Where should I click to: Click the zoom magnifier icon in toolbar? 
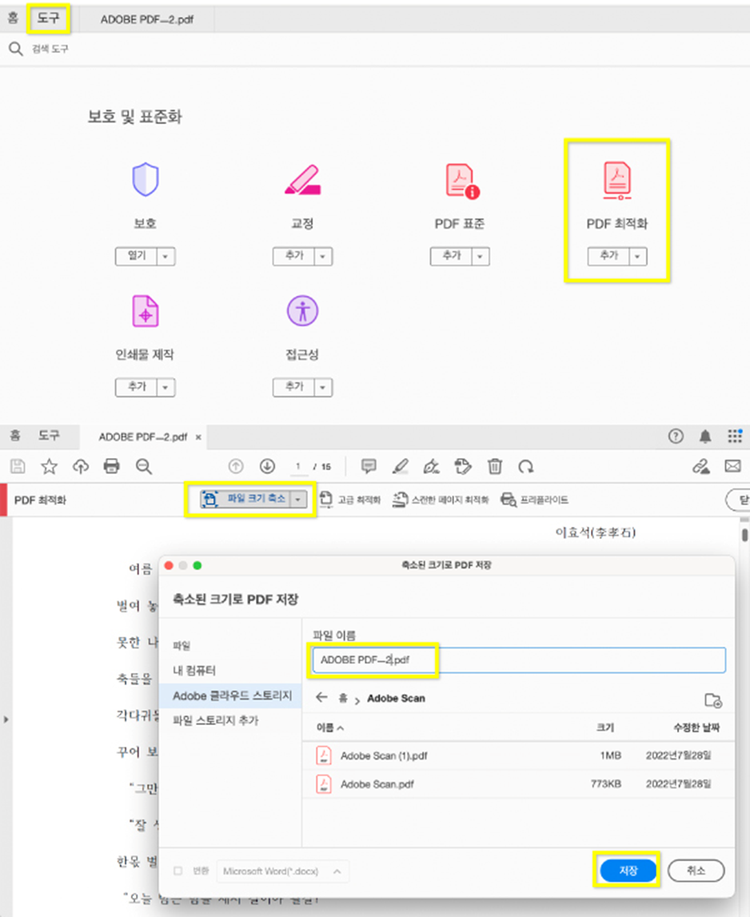click(x=143, y=466)
